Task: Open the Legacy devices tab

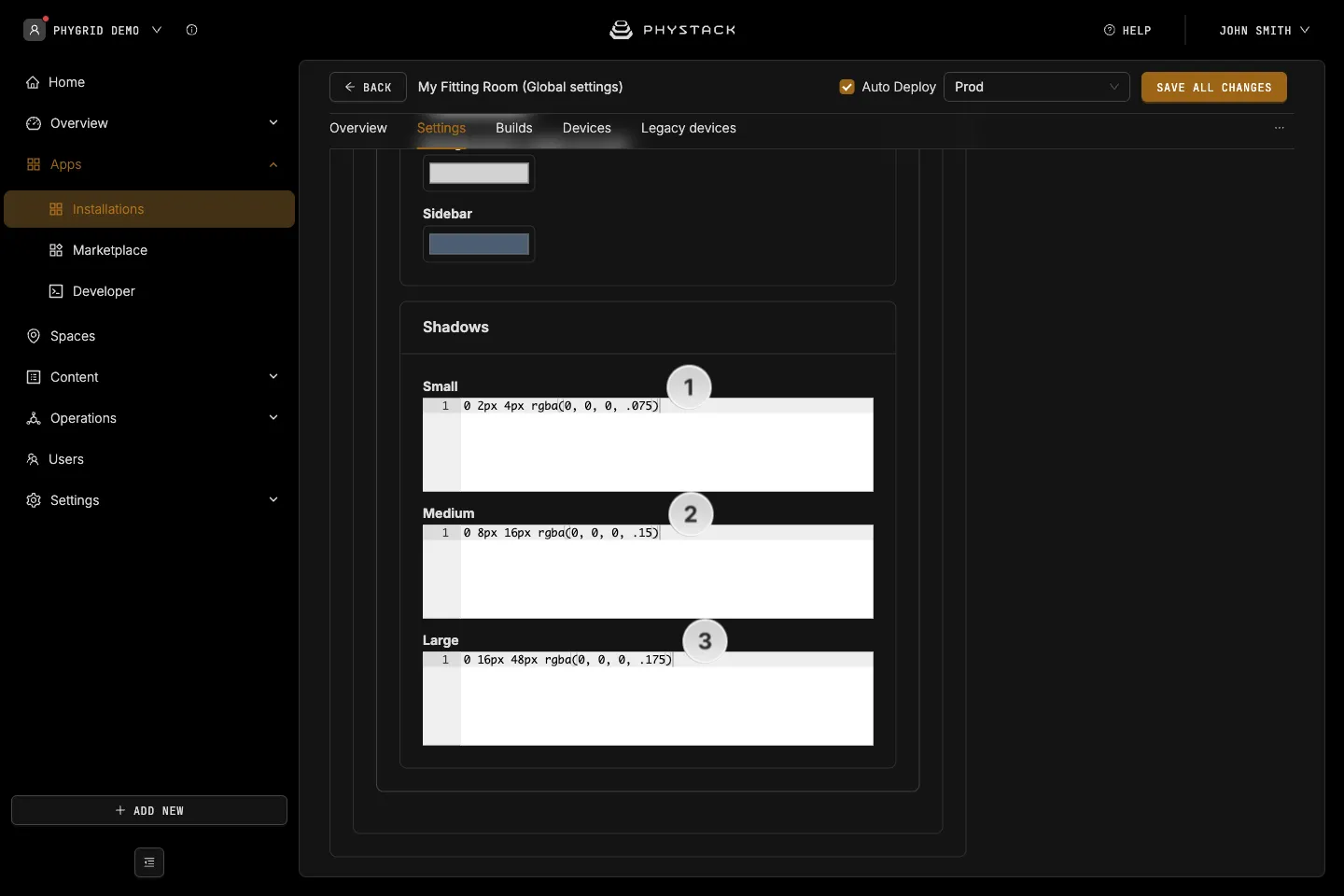Action: (689, 128)
